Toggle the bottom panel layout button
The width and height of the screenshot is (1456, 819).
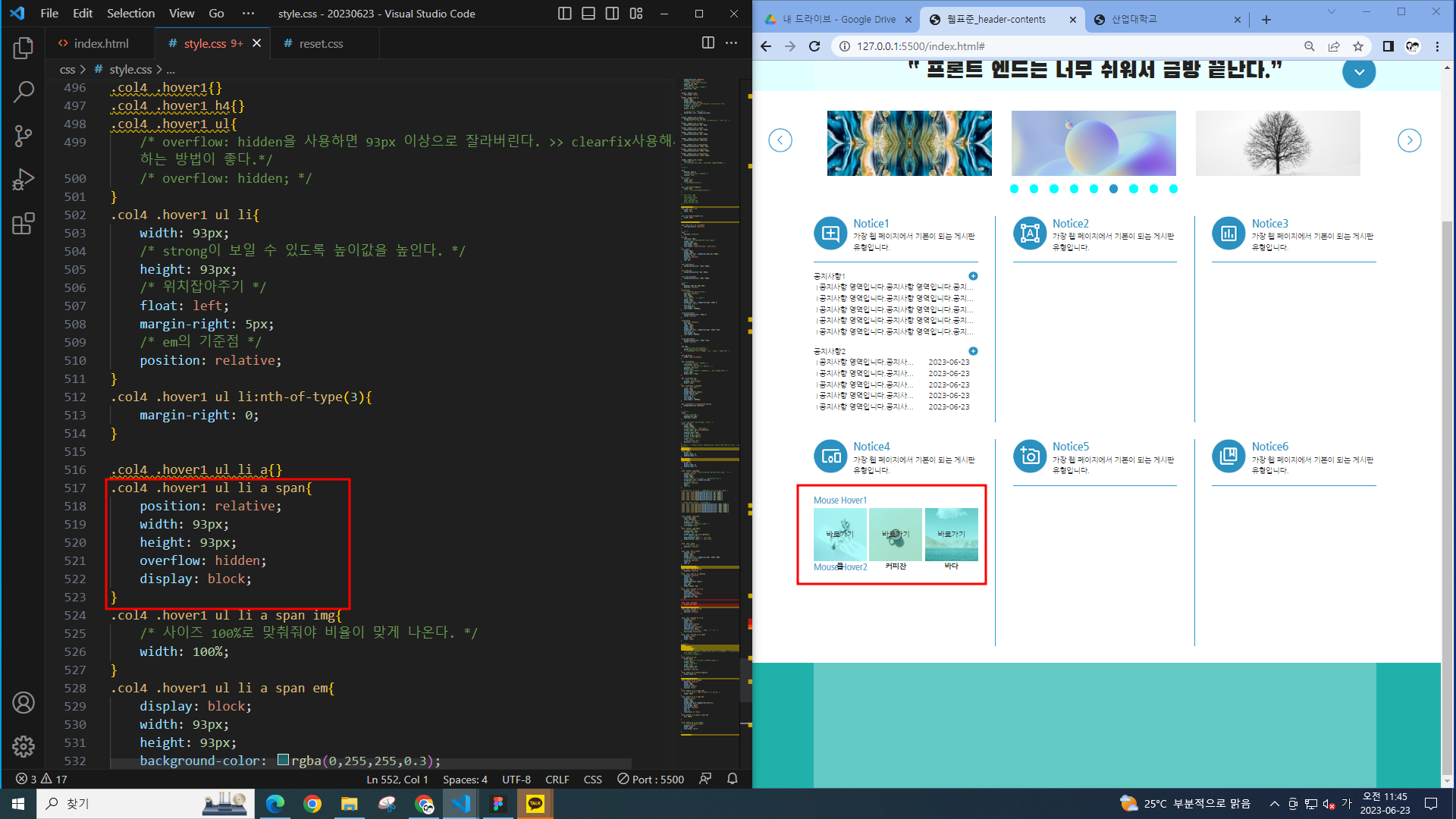pyautogui.click(x=588, y=14)
